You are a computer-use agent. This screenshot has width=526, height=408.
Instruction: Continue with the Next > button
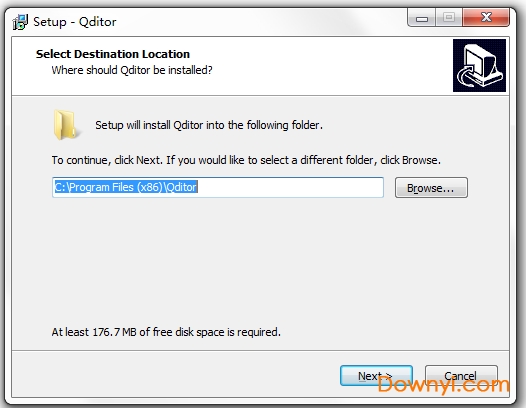pyautogui.click(x=376, y=376)
